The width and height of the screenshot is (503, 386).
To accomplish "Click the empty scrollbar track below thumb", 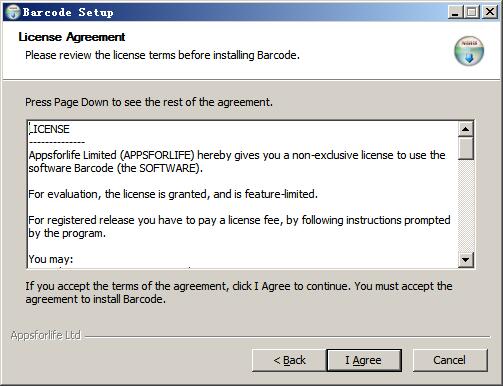I will click(466, 206).
